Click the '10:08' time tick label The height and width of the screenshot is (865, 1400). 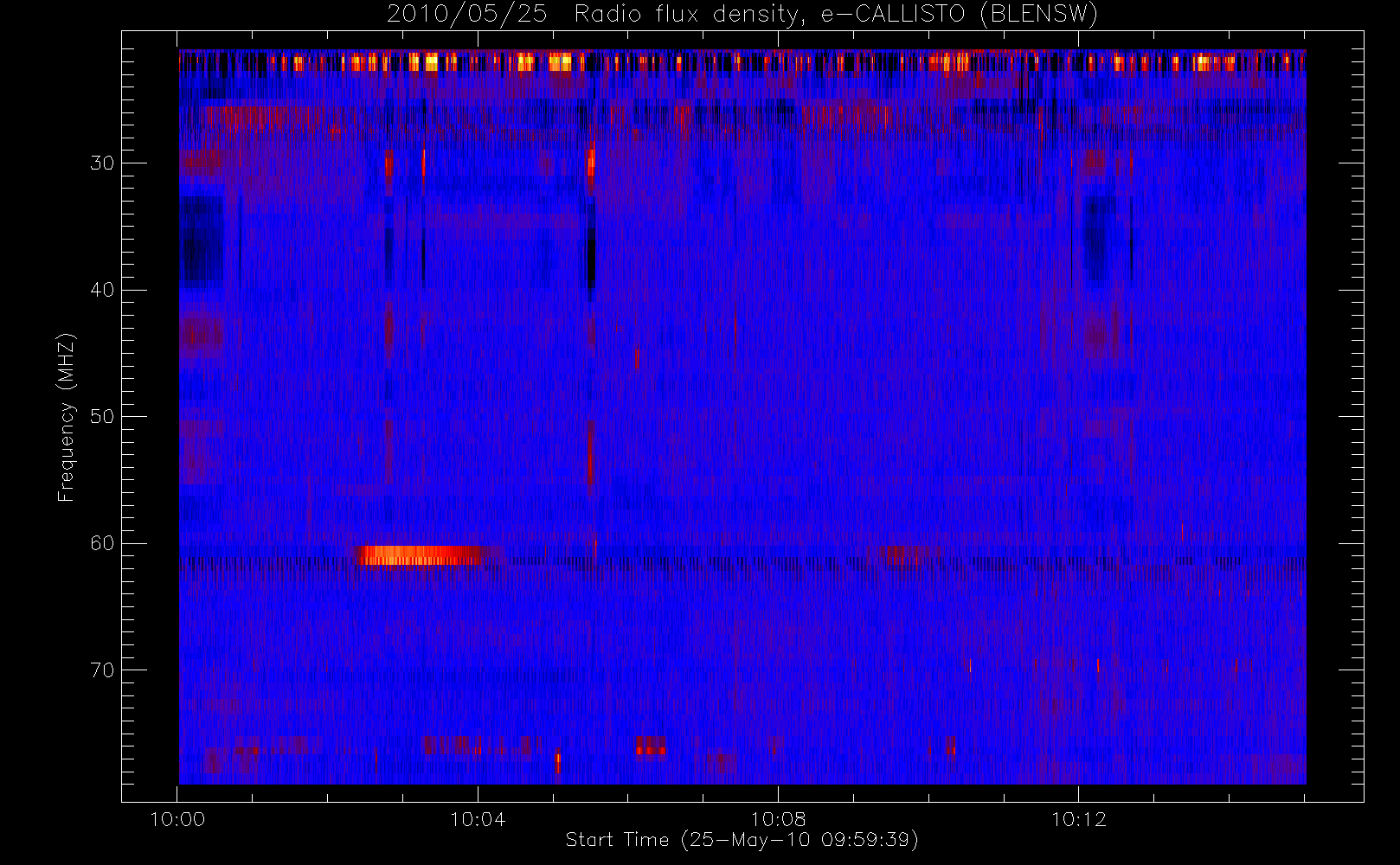tap(778, 819)
